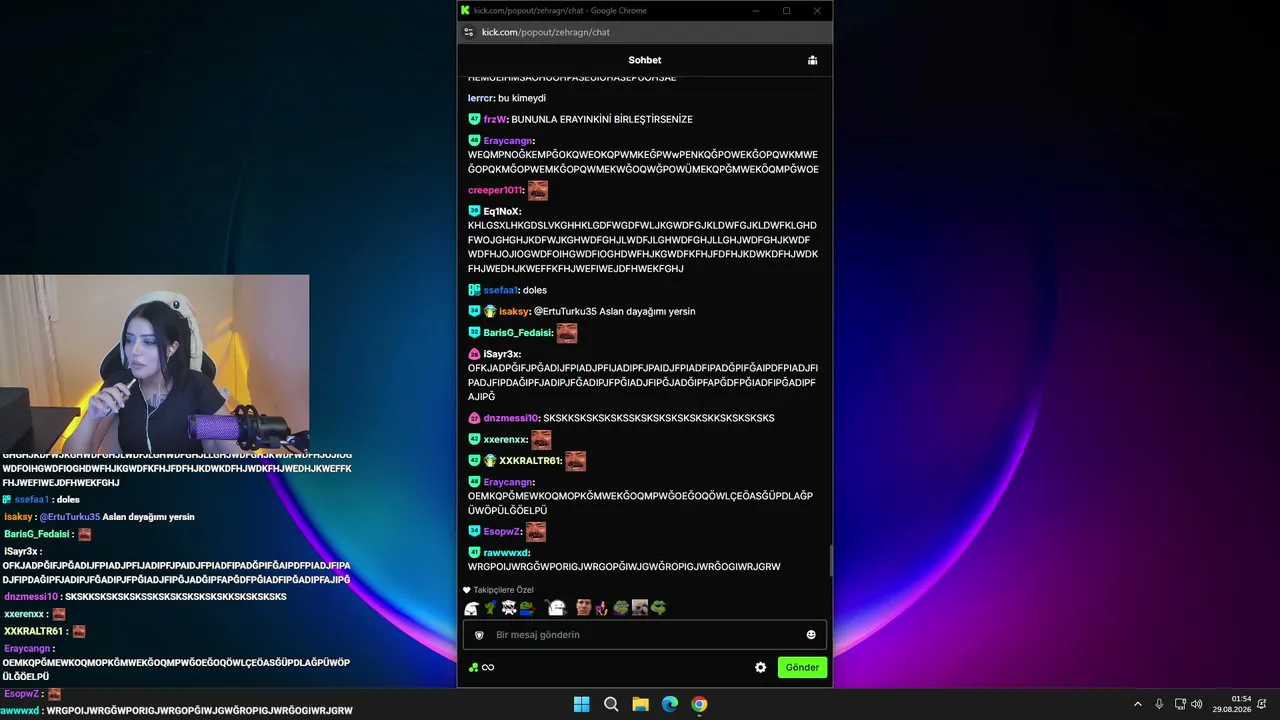Click the Google Chrome taskbar icon
Viewport: 1280px width, 720px height.
699,704
